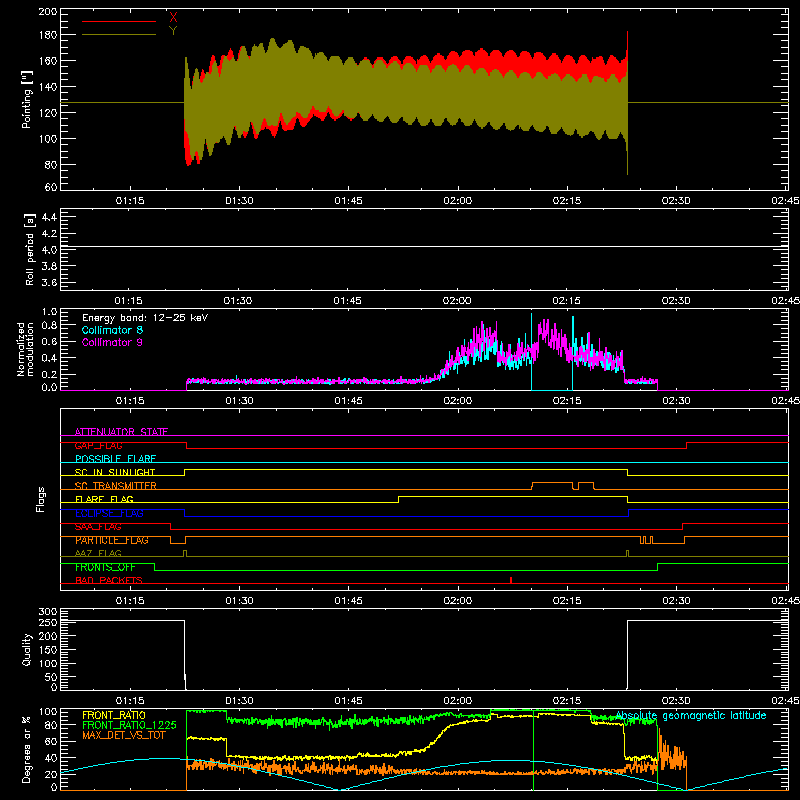Image resolution: width=800 pixels, height=800 pixels.
Task: Click the olive Y legend line
Action: (x=119, y=35)
